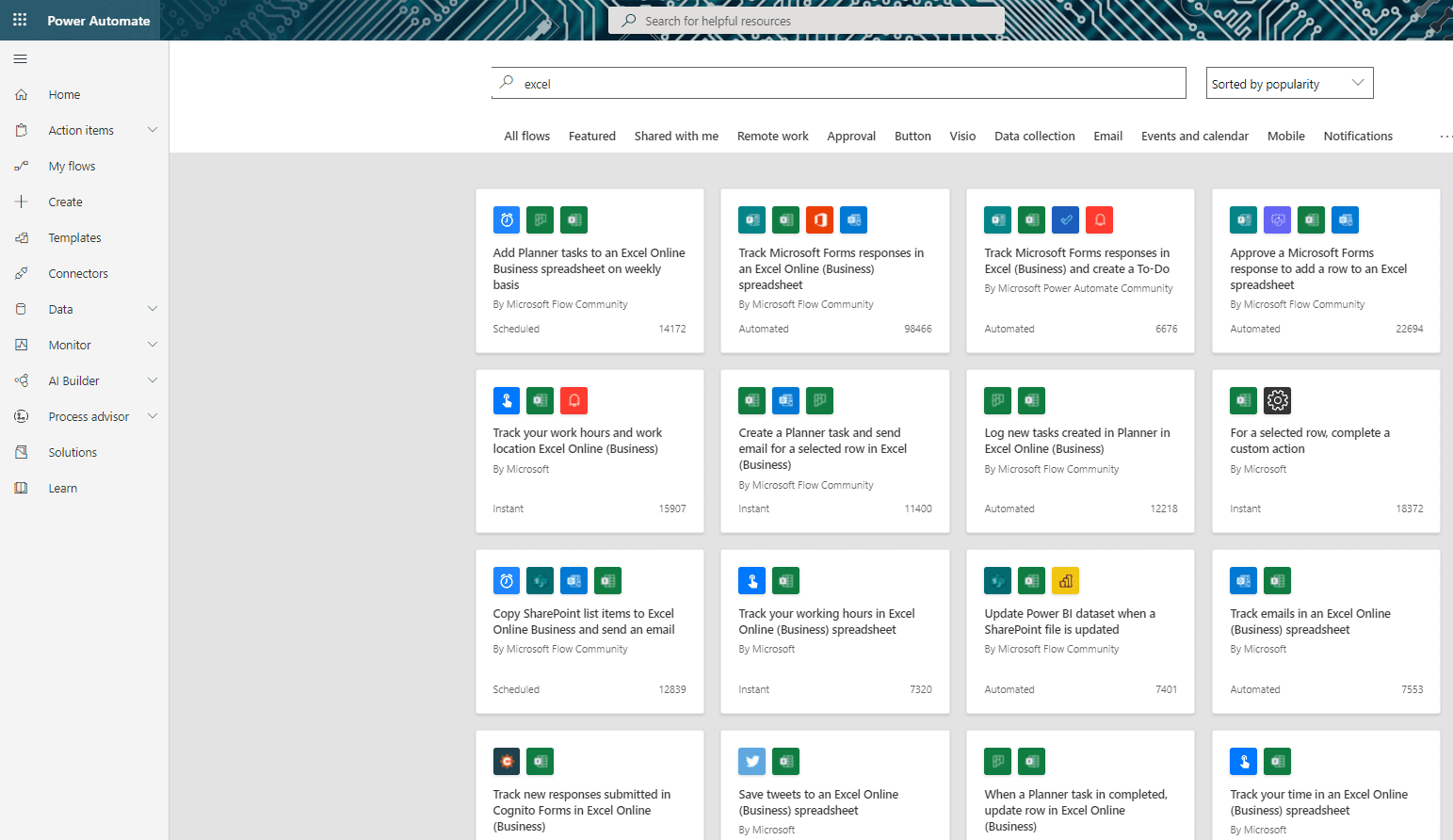Click the Process advisor icon
The height and width of the screenshot is (840, 1453).
point(22,417)
